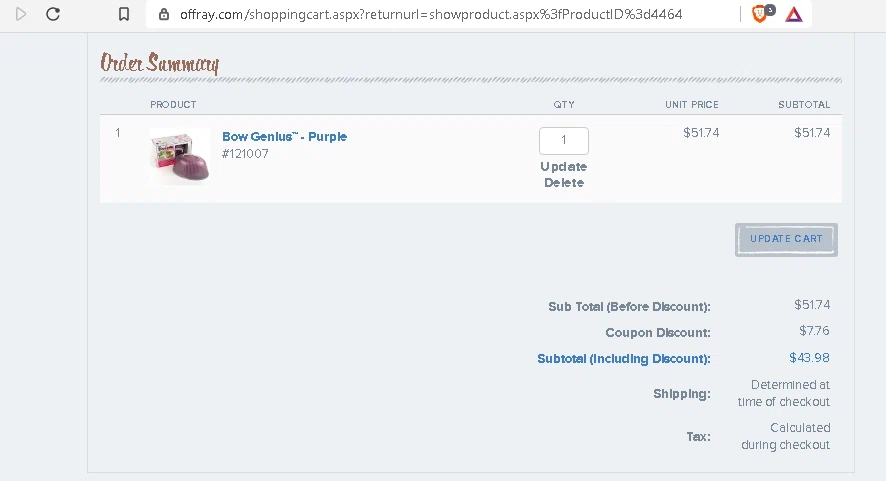Delete the Bow Genius item from cart

pyautogui.click(x=564, y=183)
